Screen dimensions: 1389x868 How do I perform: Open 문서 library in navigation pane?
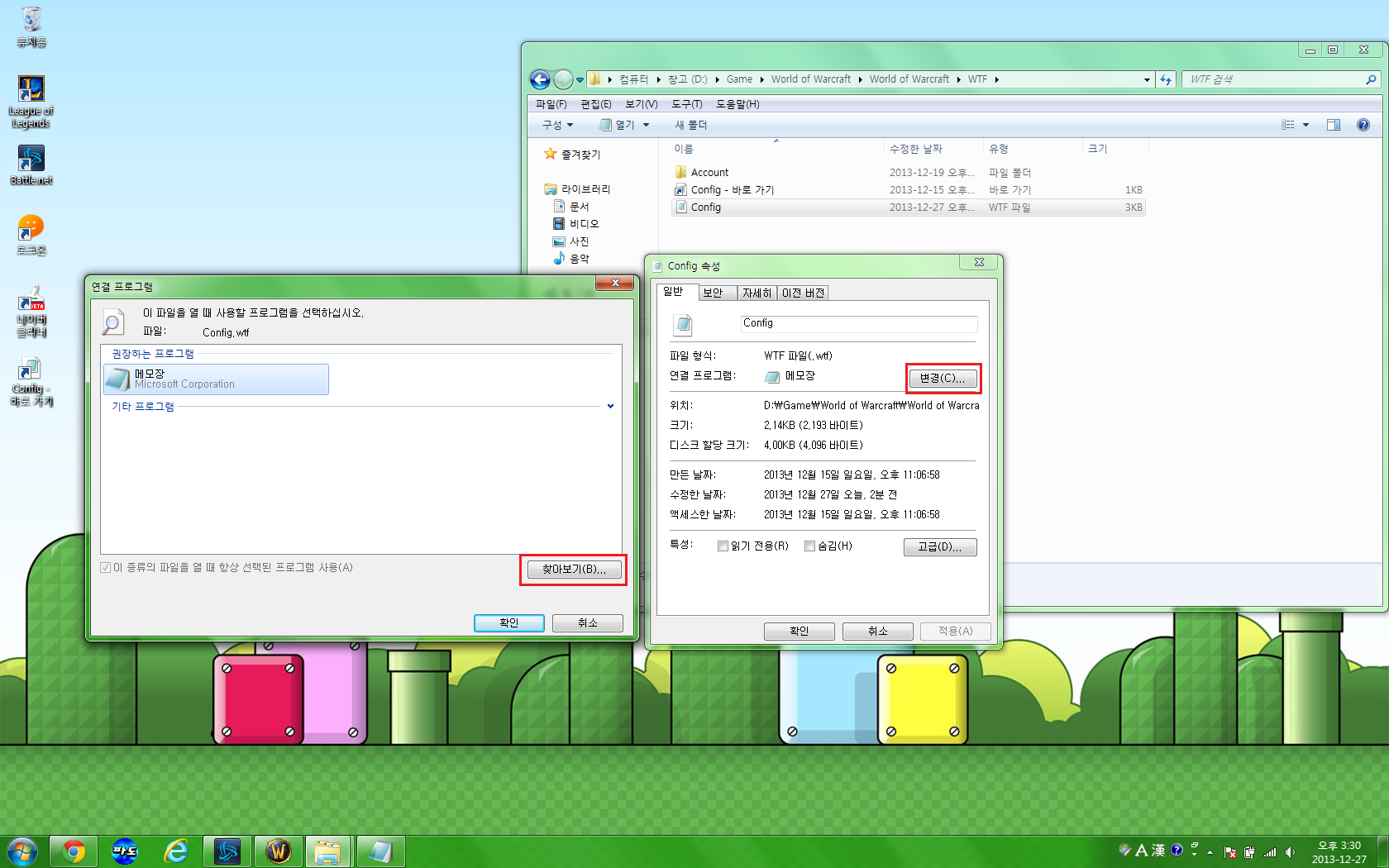click(x=571, y=207)
